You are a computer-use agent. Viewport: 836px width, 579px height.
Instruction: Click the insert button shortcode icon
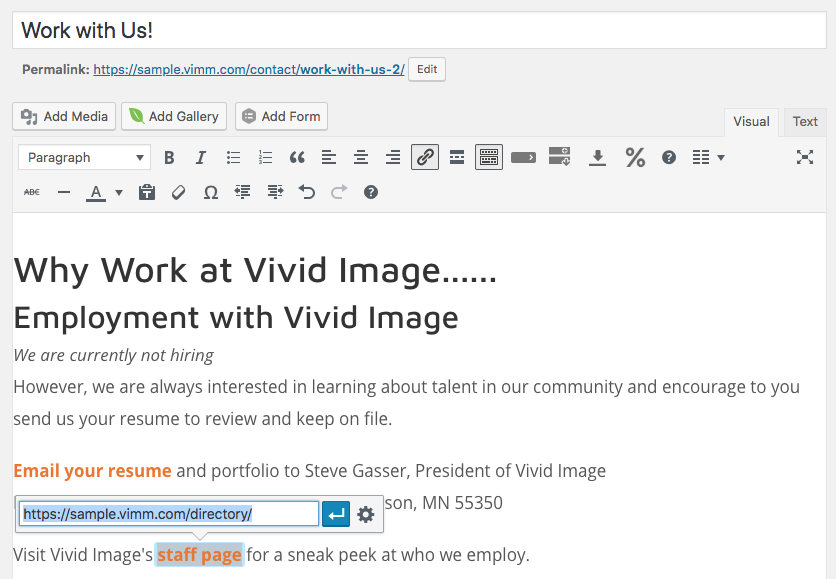click(523, 157)
